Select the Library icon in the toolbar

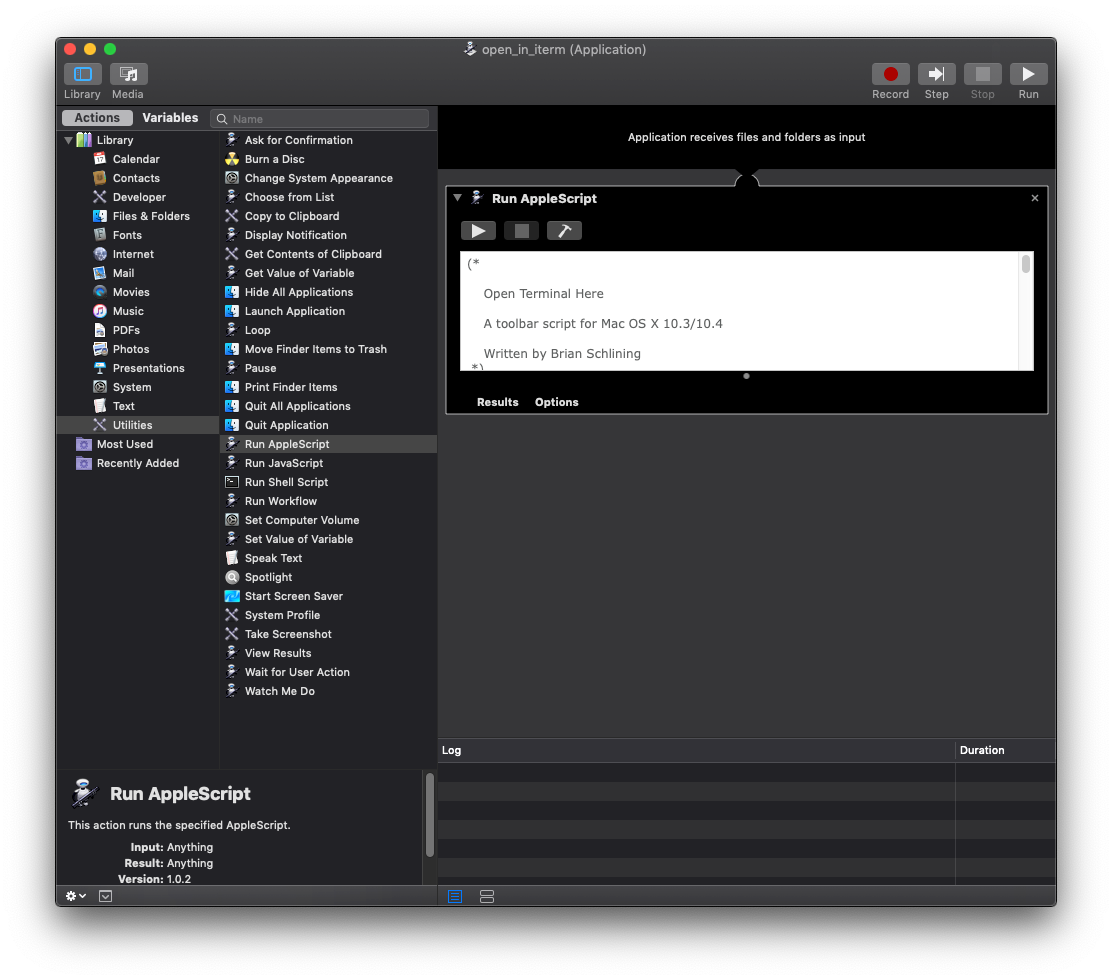pyautogui.click(x=82, y=75)
